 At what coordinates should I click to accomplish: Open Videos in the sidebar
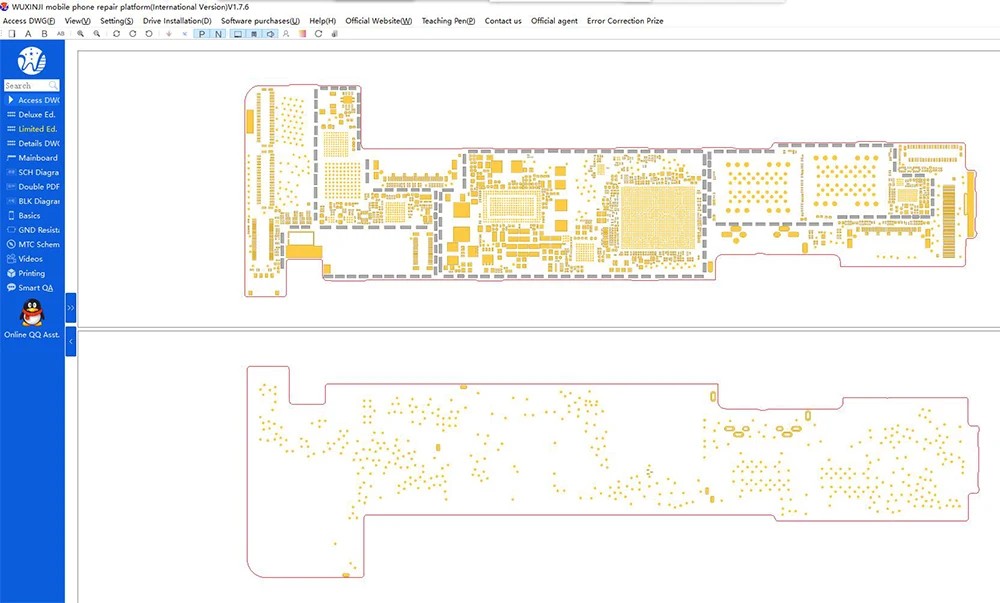26,259
